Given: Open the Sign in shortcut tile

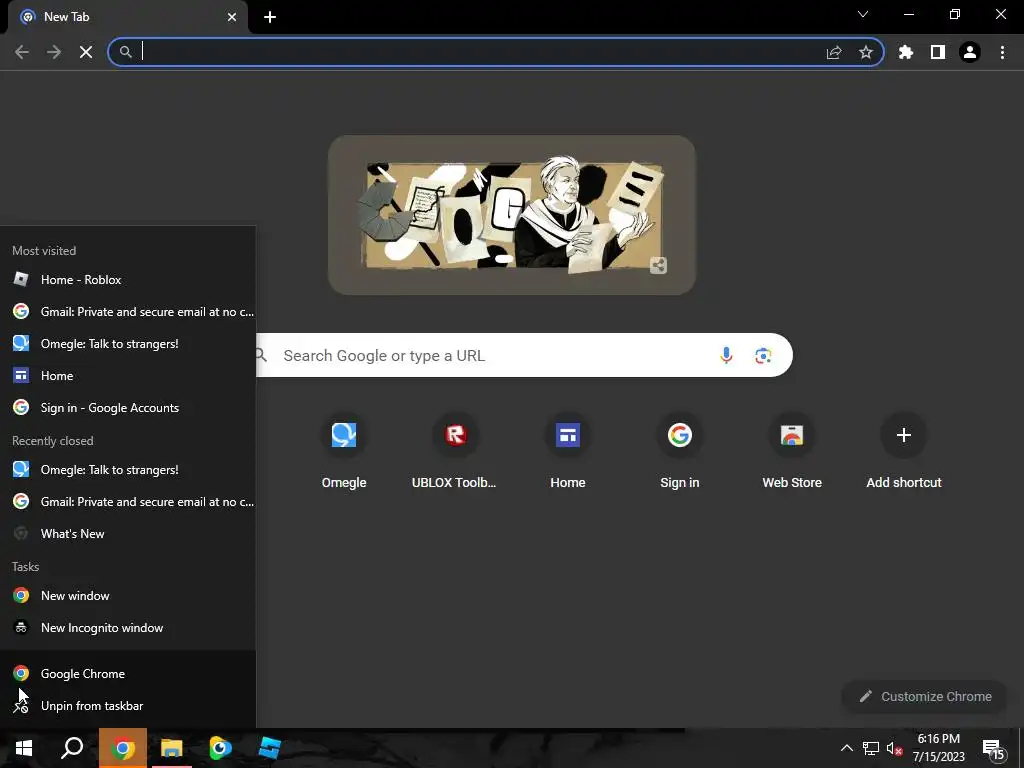Looking at the screenshot, I should pyautogui.click(x=680, y=451).
